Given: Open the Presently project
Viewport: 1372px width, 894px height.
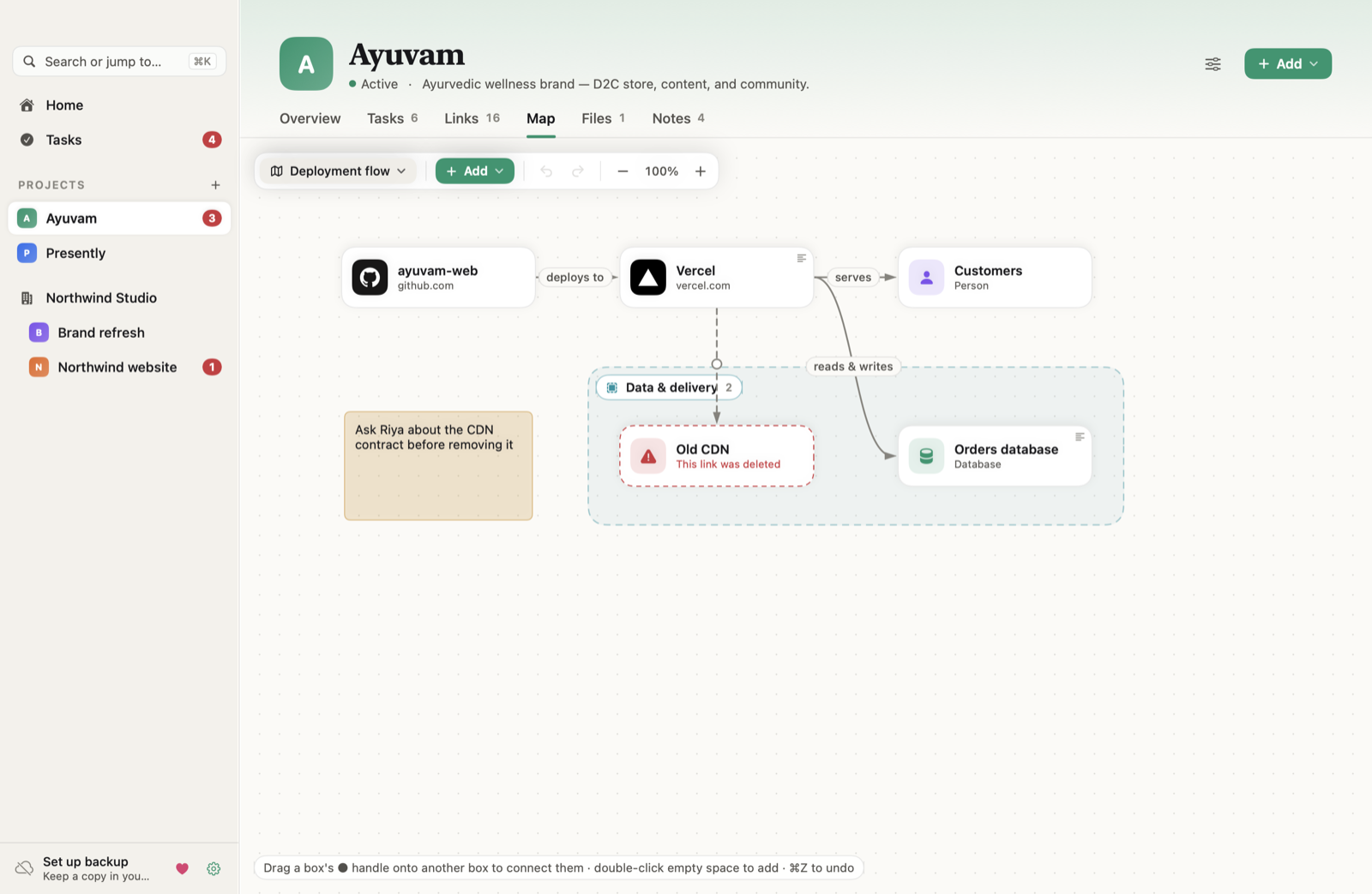Looking at the screenshot, I should [x=119, y=253].
